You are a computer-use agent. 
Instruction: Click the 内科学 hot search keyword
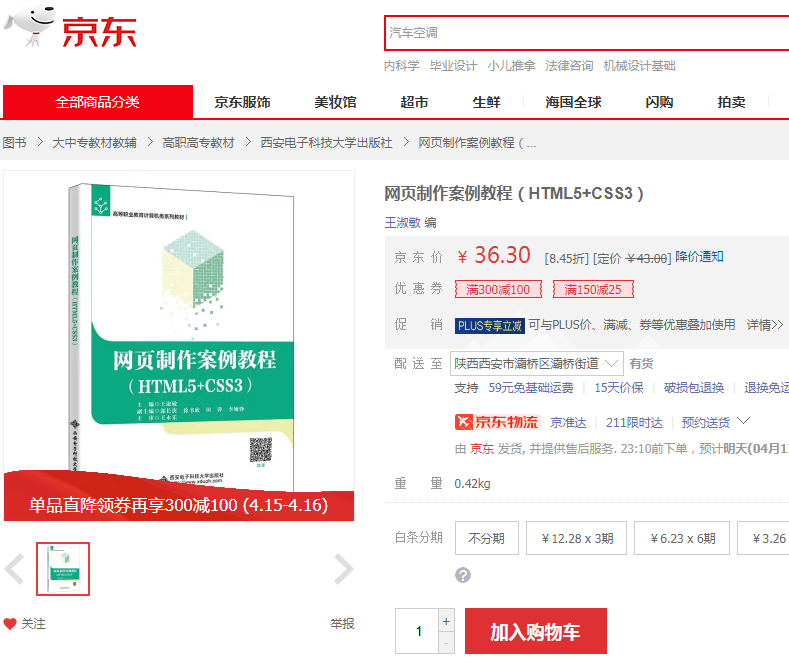[402, 65]
